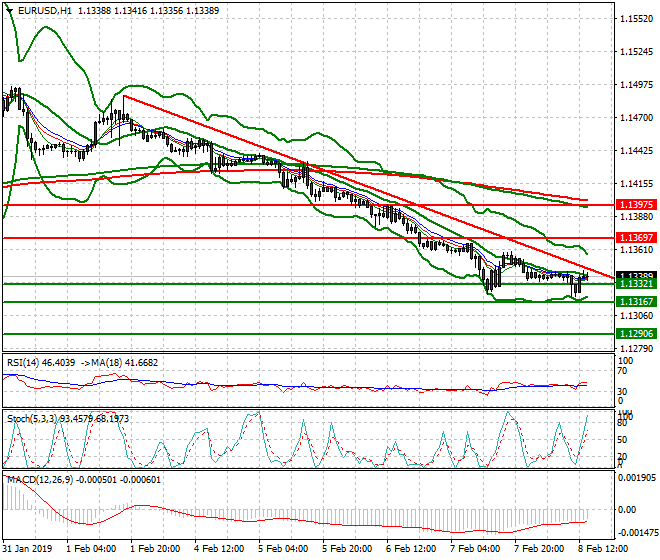660x560 pixels.
Task: Click the RSI scale value 100
Action: (x=628, y=359)
